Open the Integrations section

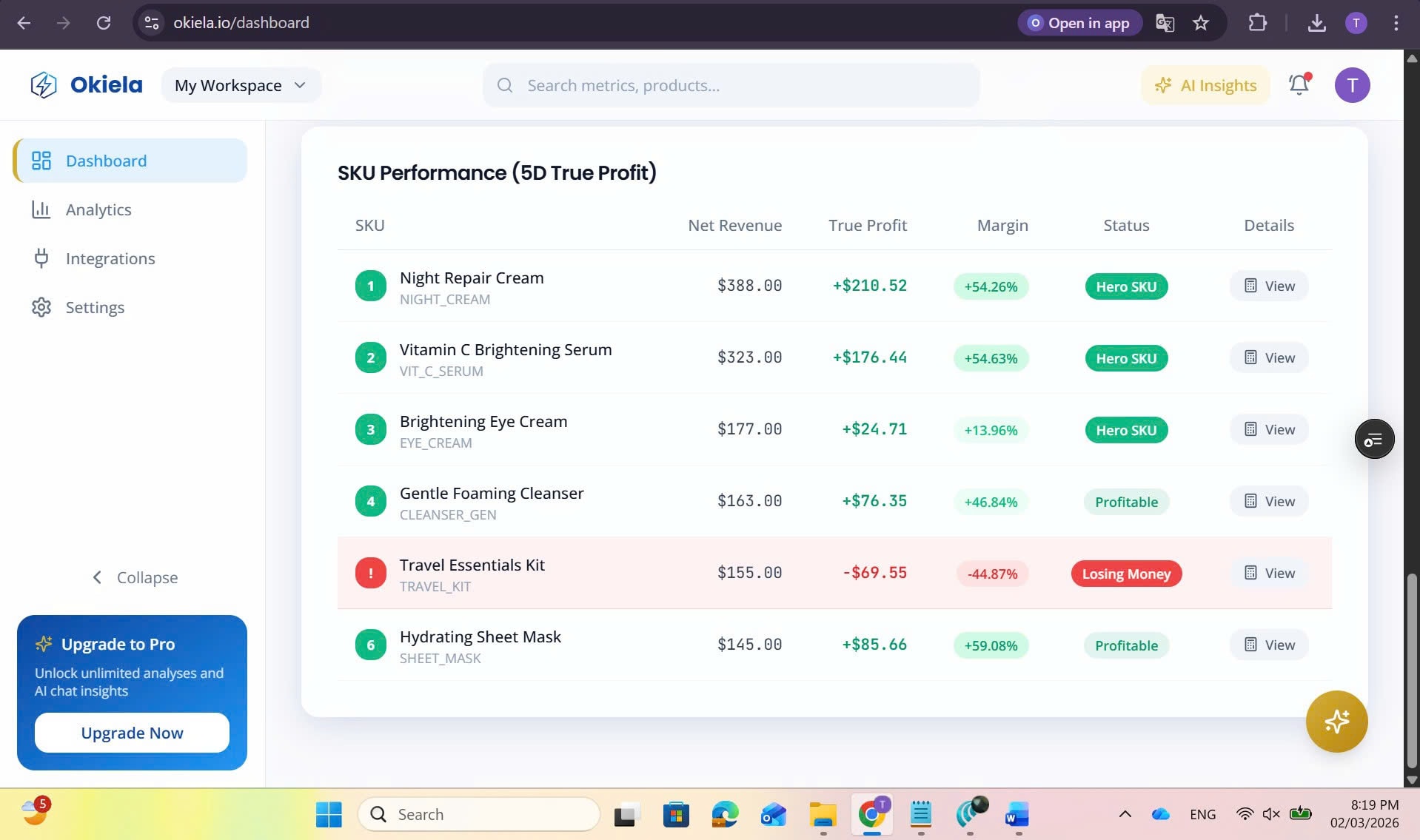tap(111, 258)
